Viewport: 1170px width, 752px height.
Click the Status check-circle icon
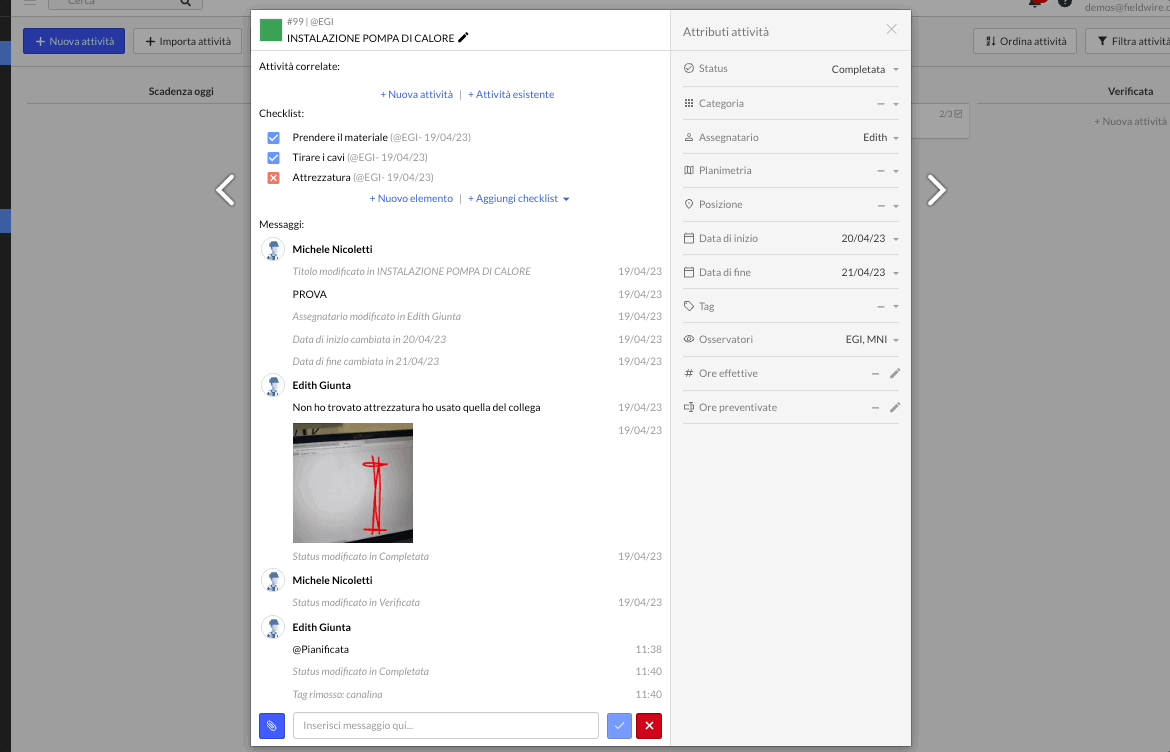coord(689,68)
